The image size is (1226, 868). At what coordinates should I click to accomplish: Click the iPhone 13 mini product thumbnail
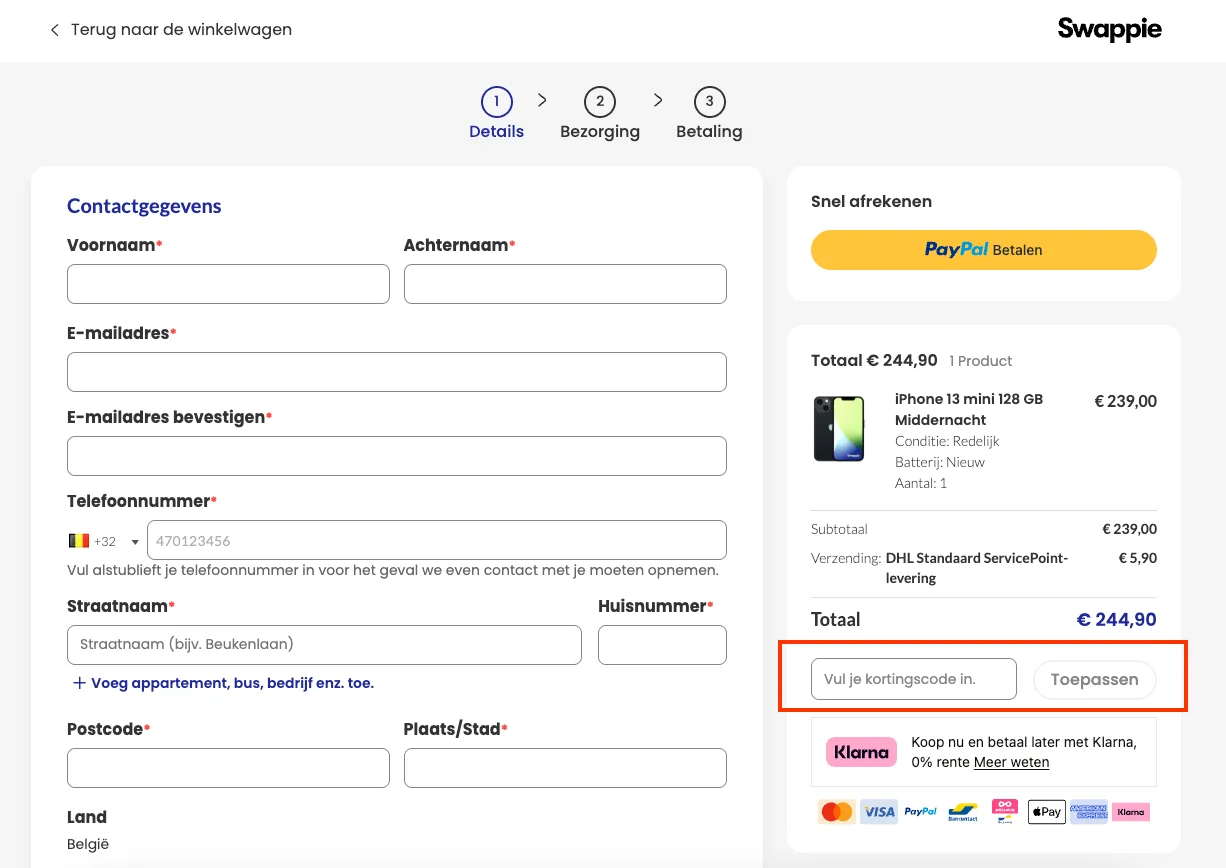839,429
